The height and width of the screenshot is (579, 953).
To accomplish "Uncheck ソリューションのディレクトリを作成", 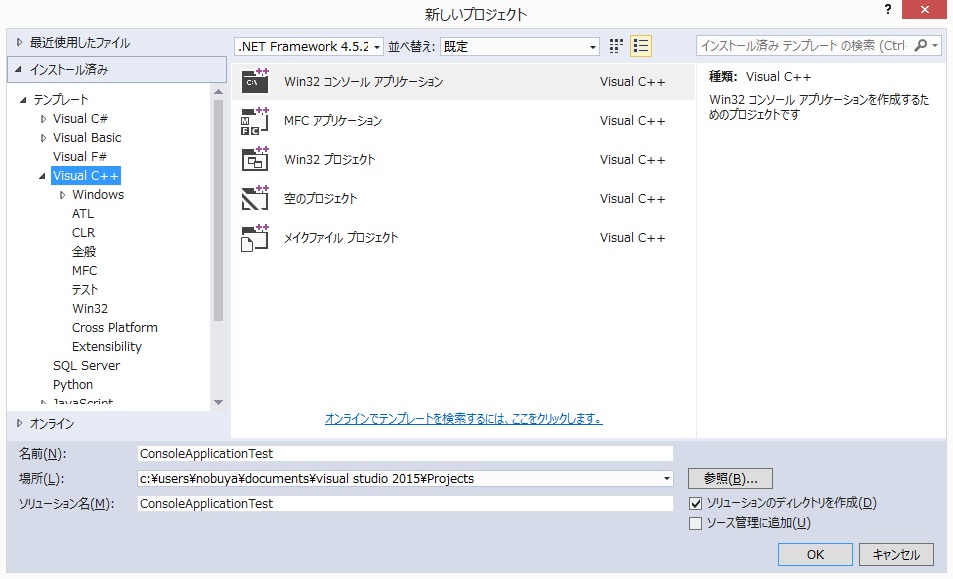I will pos(696,503).
